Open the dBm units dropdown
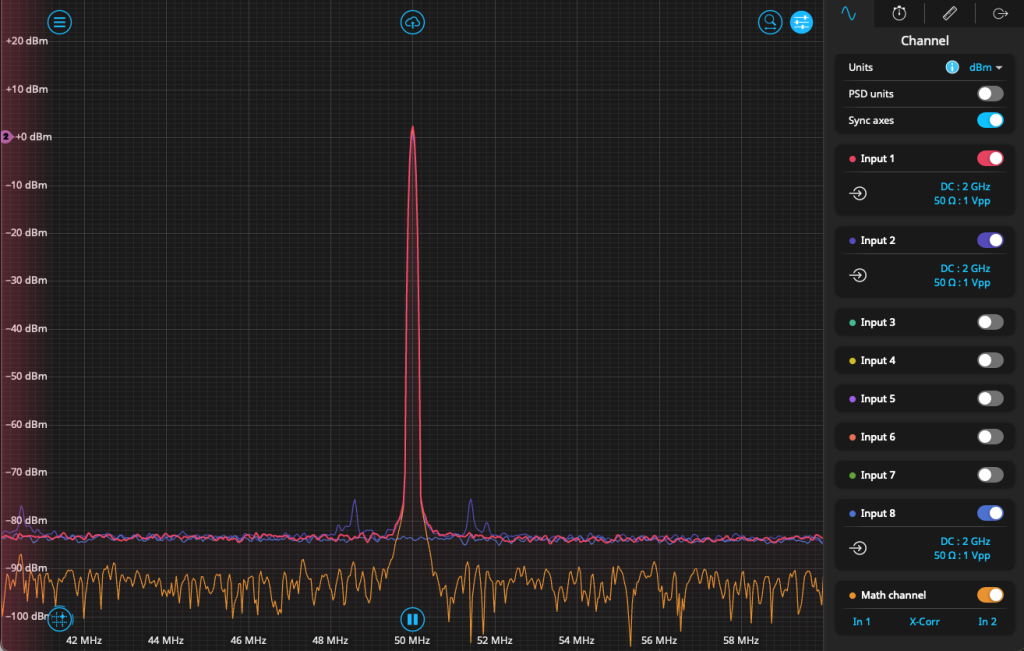Image resolution: width=1024 pixels, height=651 pixels. point(985,67)
